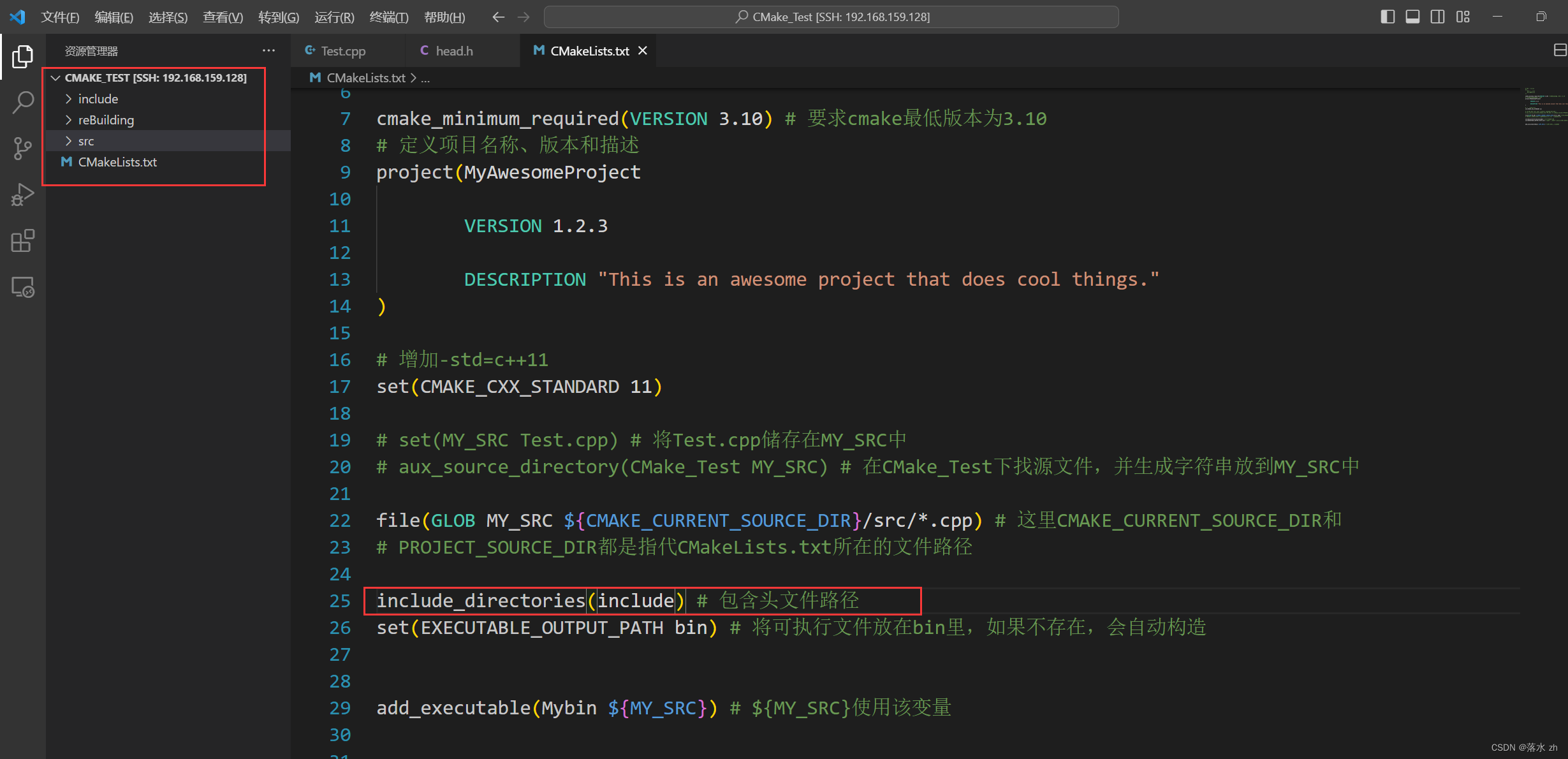1568x759 pixels.
Task: Open the Extensions view
Action: click(x=22, y=241)
